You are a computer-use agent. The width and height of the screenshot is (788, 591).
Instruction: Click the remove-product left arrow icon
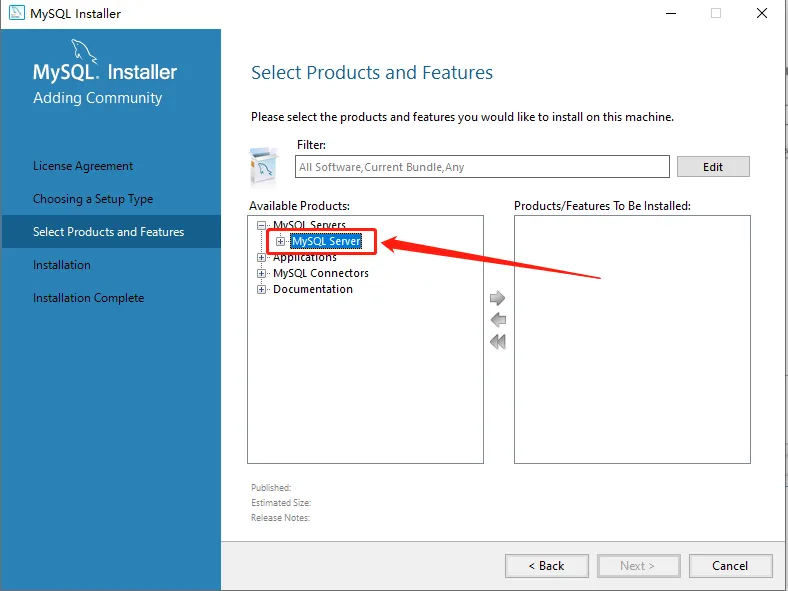tap(498, 320)
